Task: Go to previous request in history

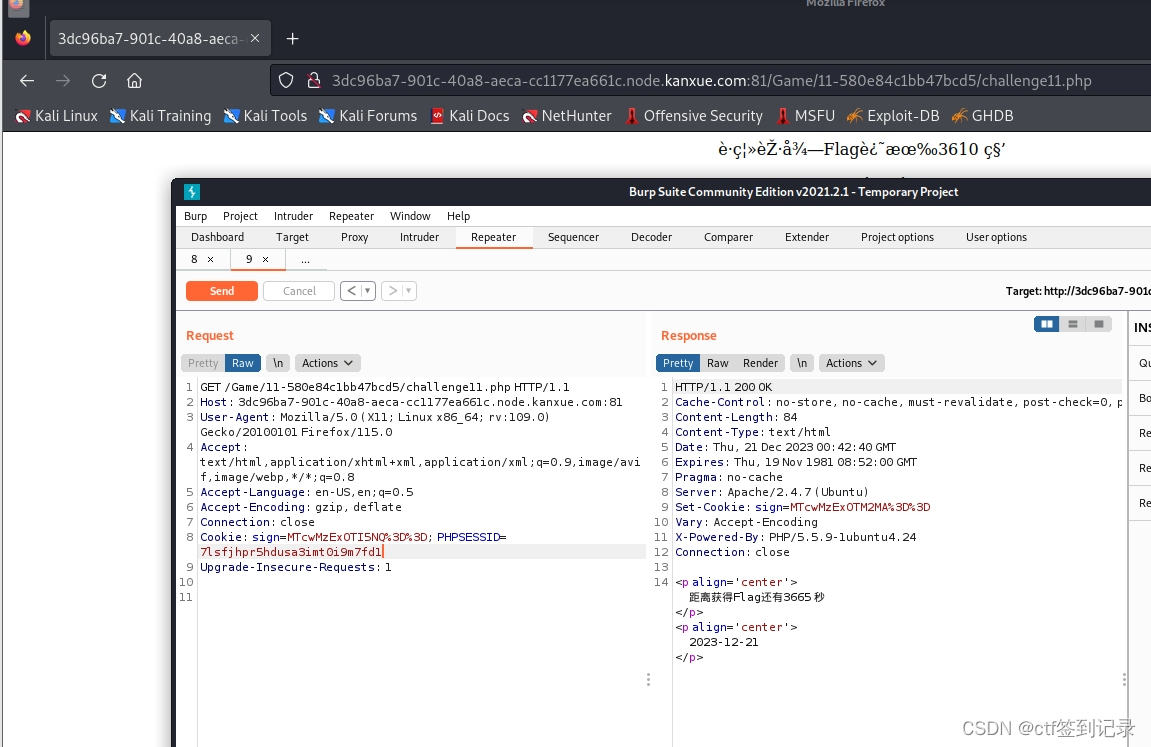Action: pos(352,291)
